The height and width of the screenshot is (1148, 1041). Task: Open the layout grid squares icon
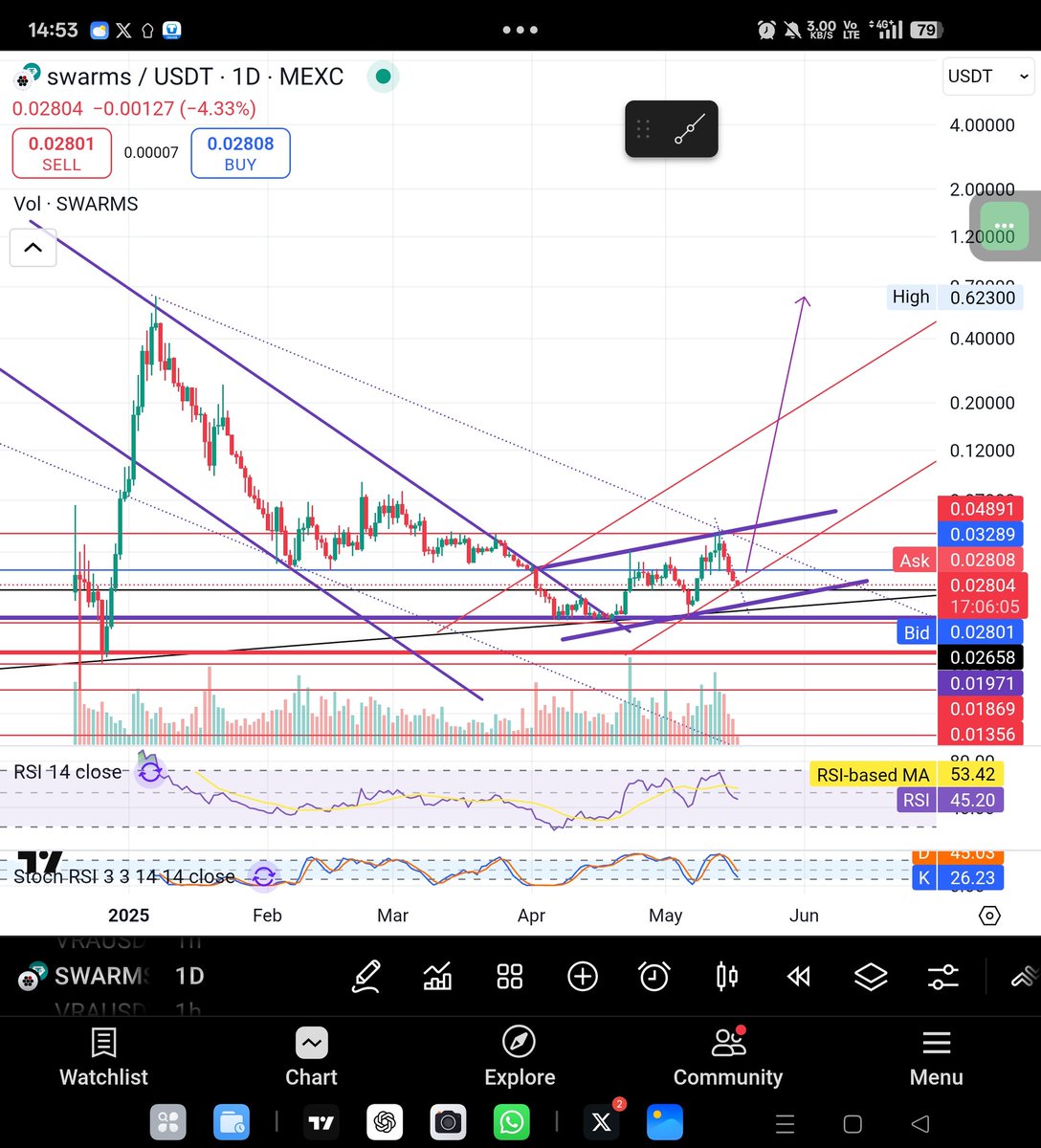510,977
